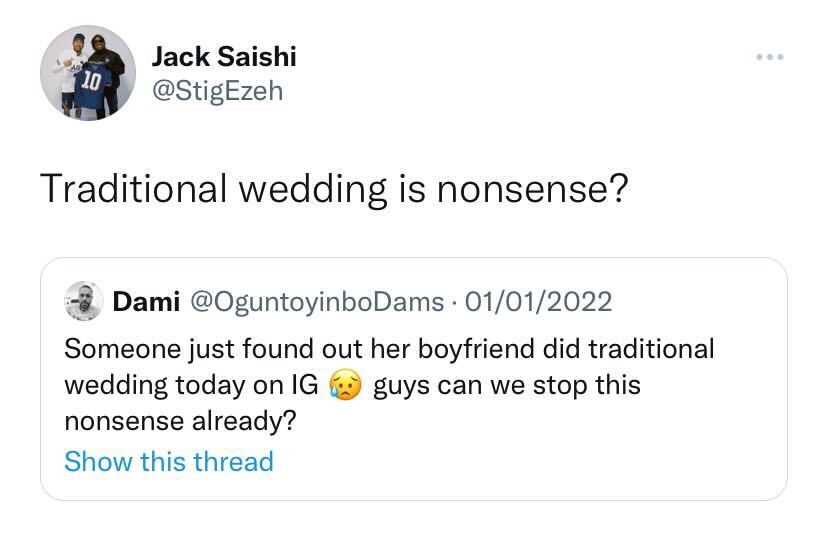Screen dimensions: 828x536
Task: Click the quoted line starting 'Someone just found out'
Action: pos(388,348)
